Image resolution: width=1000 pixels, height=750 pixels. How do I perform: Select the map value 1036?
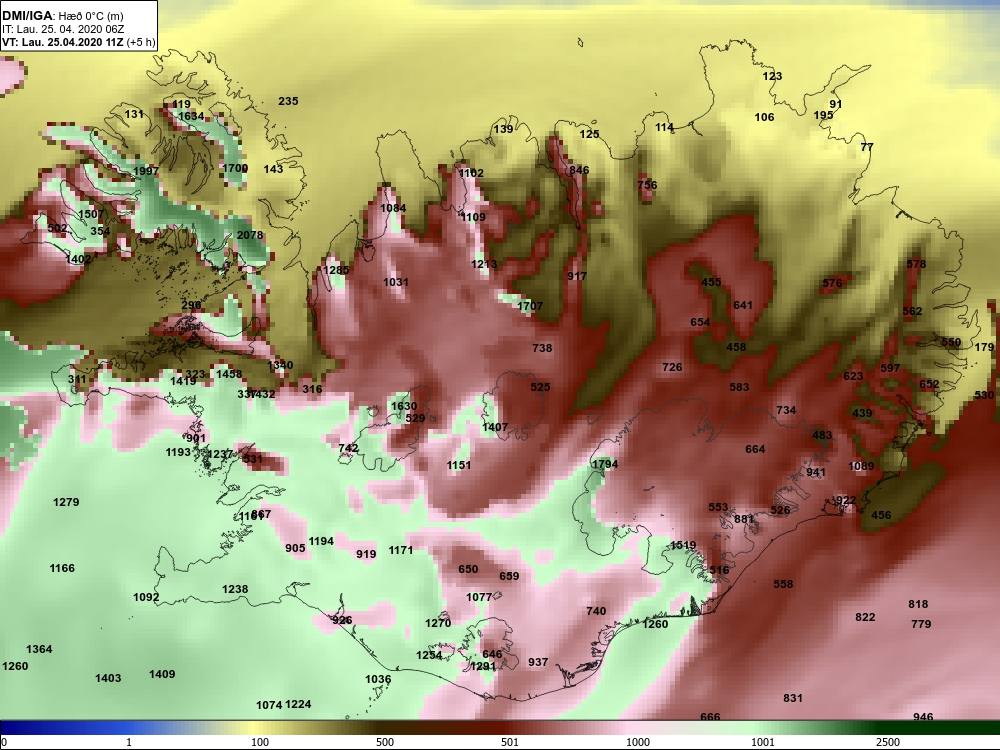point(378,679)
